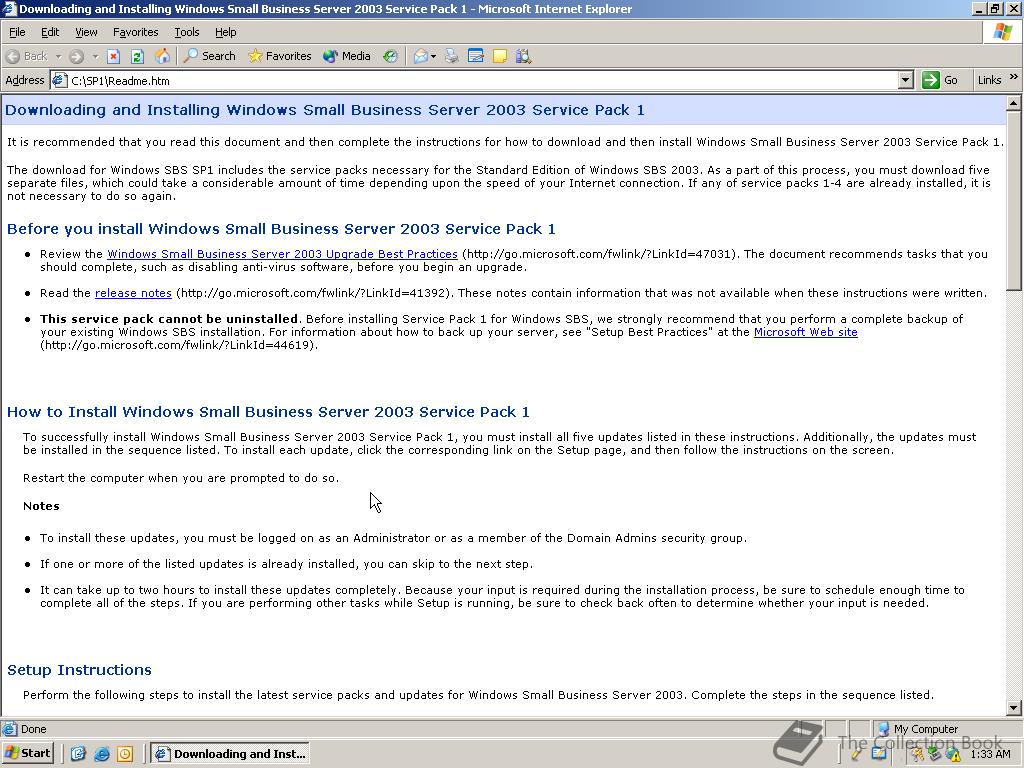Expand the Mail button dropdown arrow
Image resolution: width=1024 pixels, height=768 pixels.
click(x=434, y=56)
